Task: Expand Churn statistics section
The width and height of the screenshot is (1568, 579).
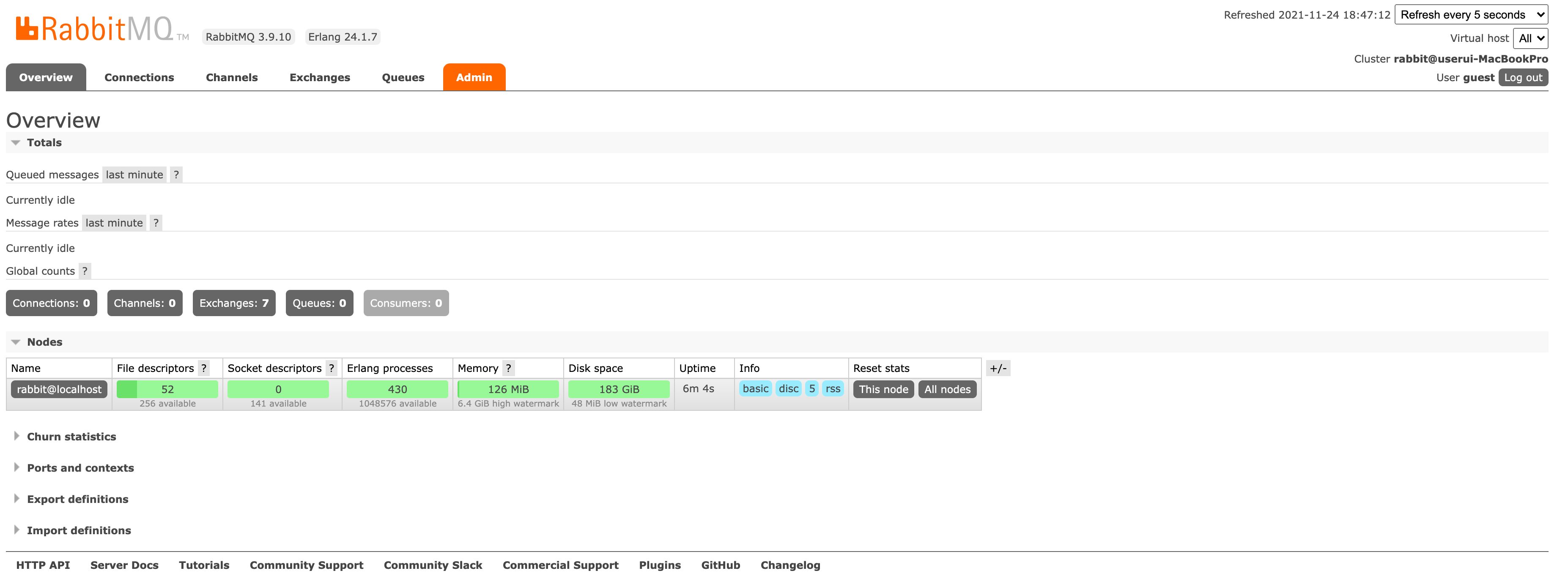Action: point(71,437)
